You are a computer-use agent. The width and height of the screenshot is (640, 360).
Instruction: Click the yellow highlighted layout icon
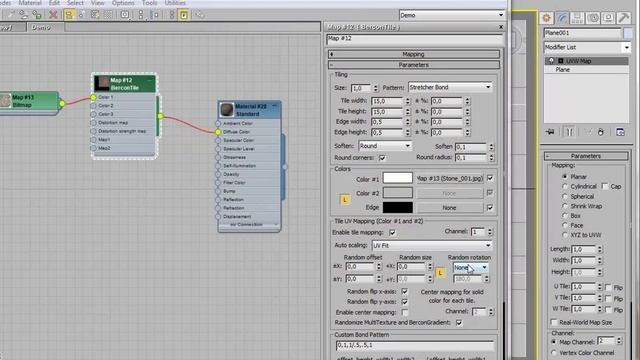(69, 15)
